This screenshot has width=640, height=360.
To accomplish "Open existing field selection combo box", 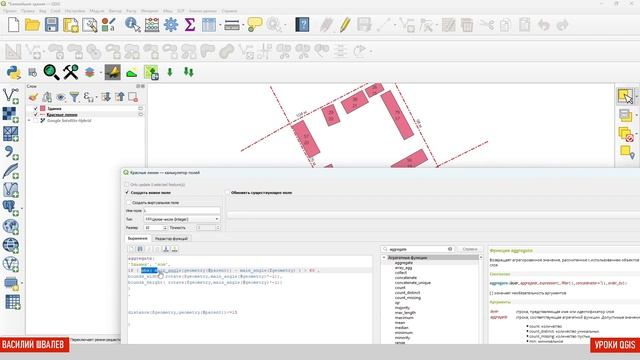I will pyautogui.click(x=433, y=214).
